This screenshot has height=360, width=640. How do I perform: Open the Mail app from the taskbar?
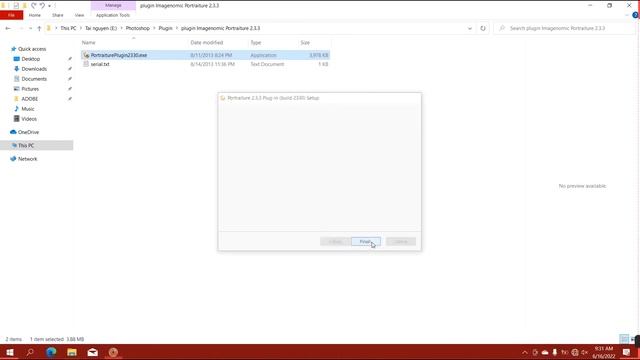coord(93,352)
